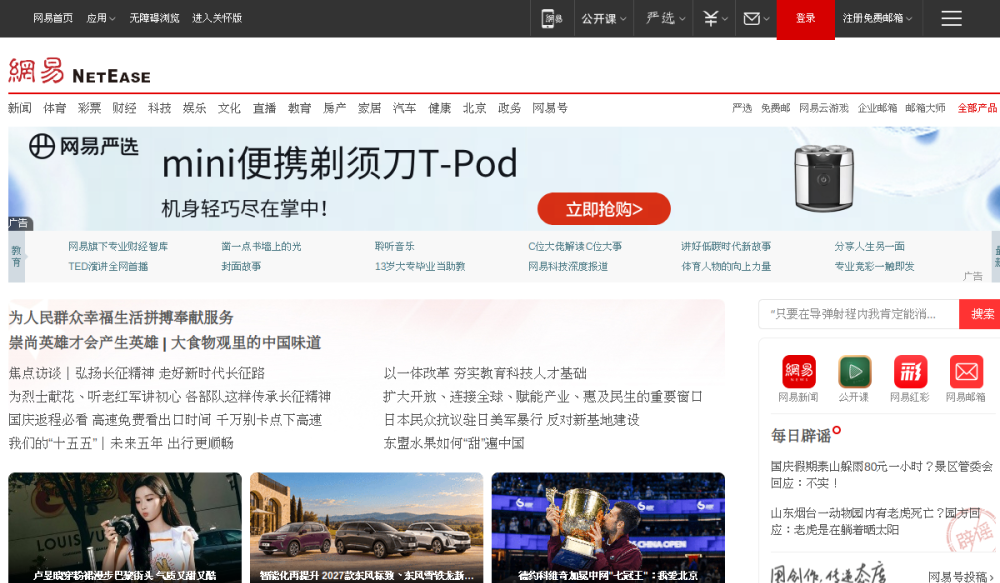Open the NetEase mobile app icon
This screenshot has height=583, width=1000.
pyautogui.click(x=552, y=18)
